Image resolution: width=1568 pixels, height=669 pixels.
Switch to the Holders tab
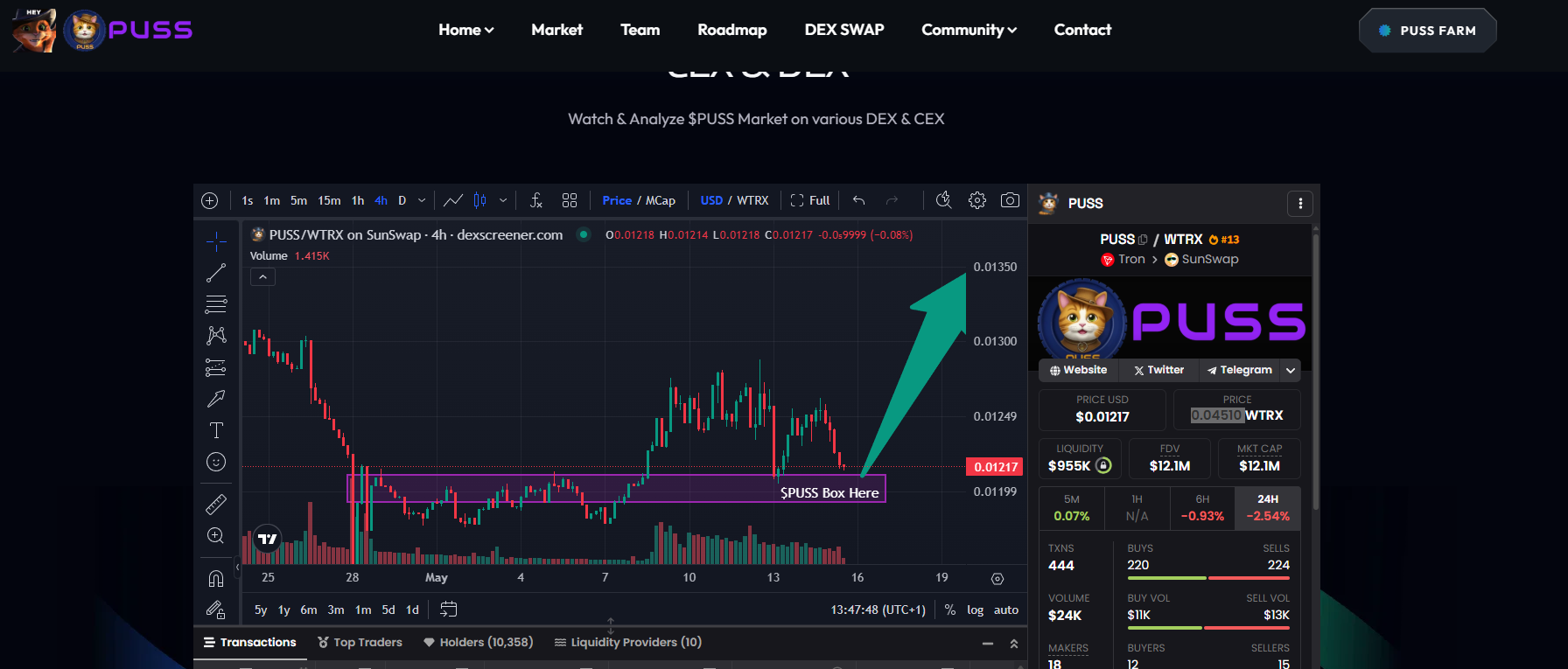[478, 642]
